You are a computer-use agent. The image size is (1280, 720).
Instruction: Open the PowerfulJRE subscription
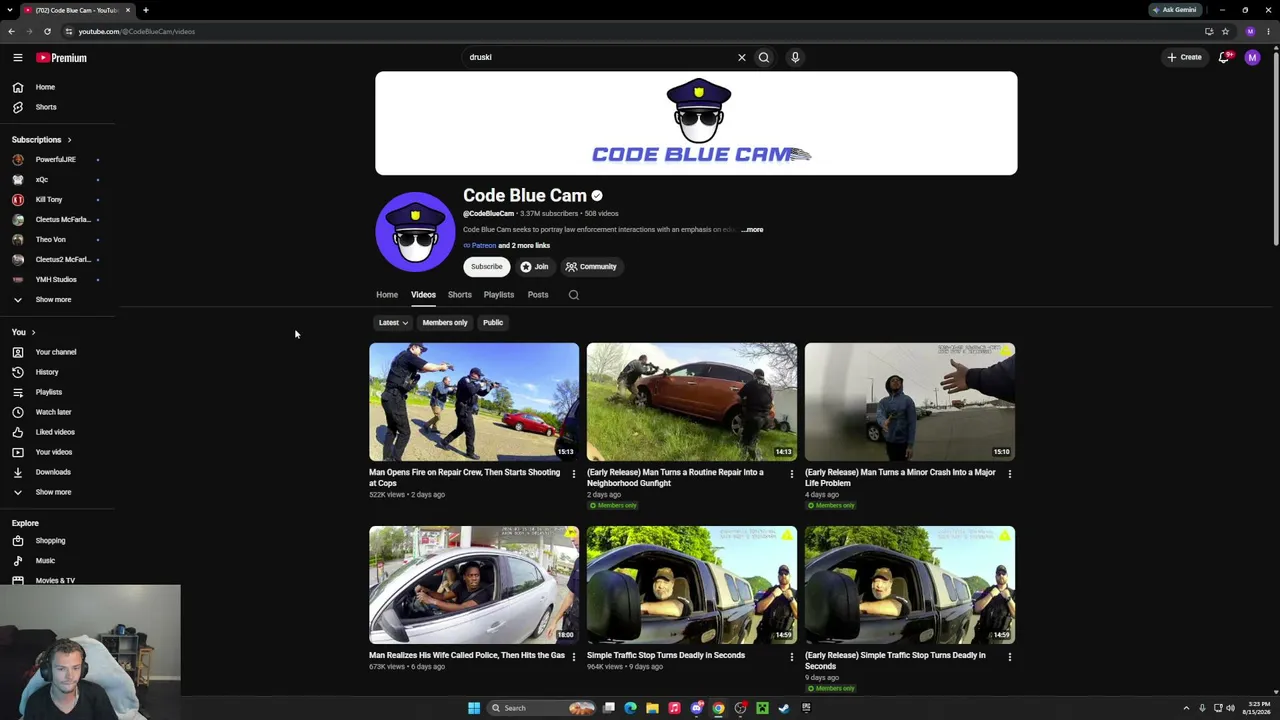click(x=55, y=160)
